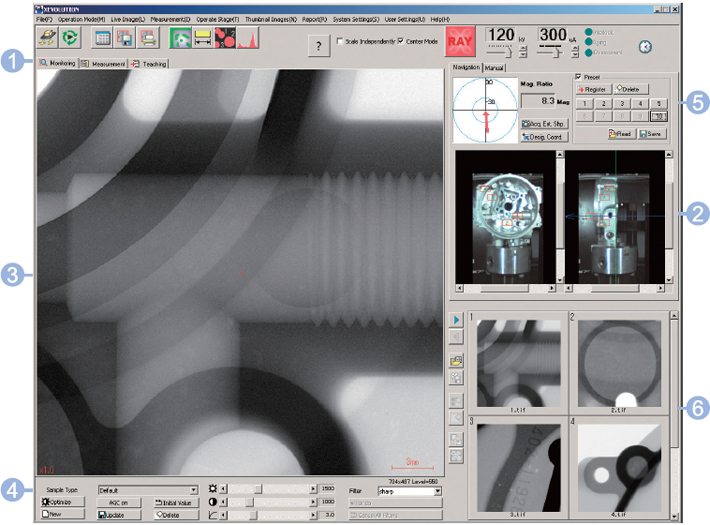Click the print icon in the toolbar
The height and width of the screenshot is (525, 710).
tap(148, 39)
